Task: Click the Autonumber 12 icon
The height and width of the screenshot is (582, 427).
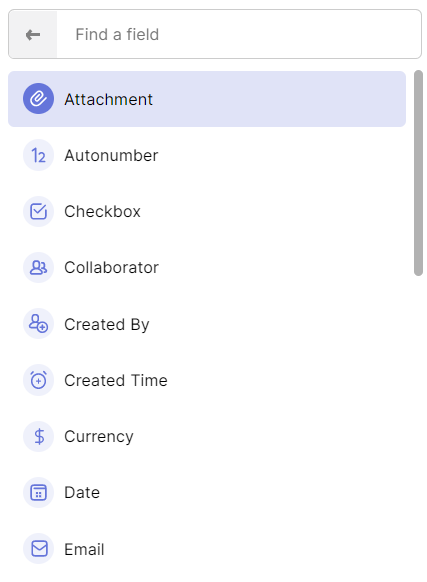Action: point(38,155)
